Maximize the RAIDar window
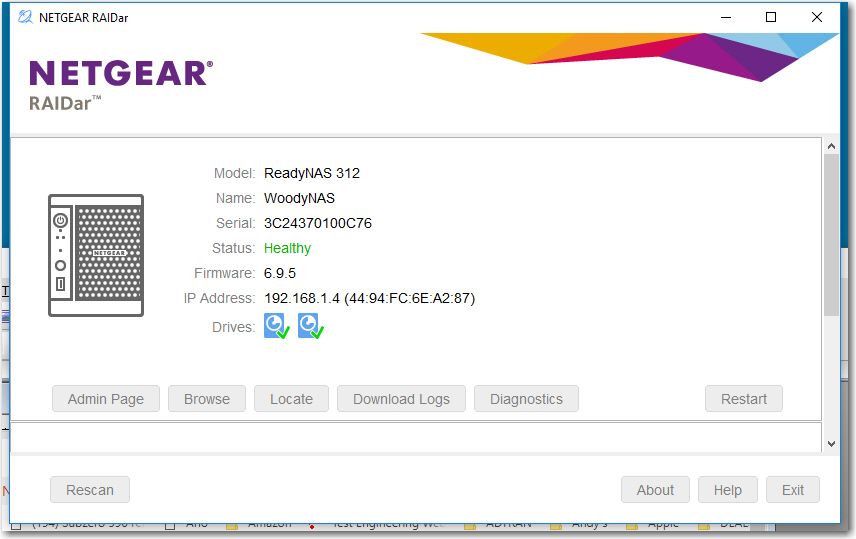Image resolution: width=856 pixels, height=539 pixels. pos(771,17)
